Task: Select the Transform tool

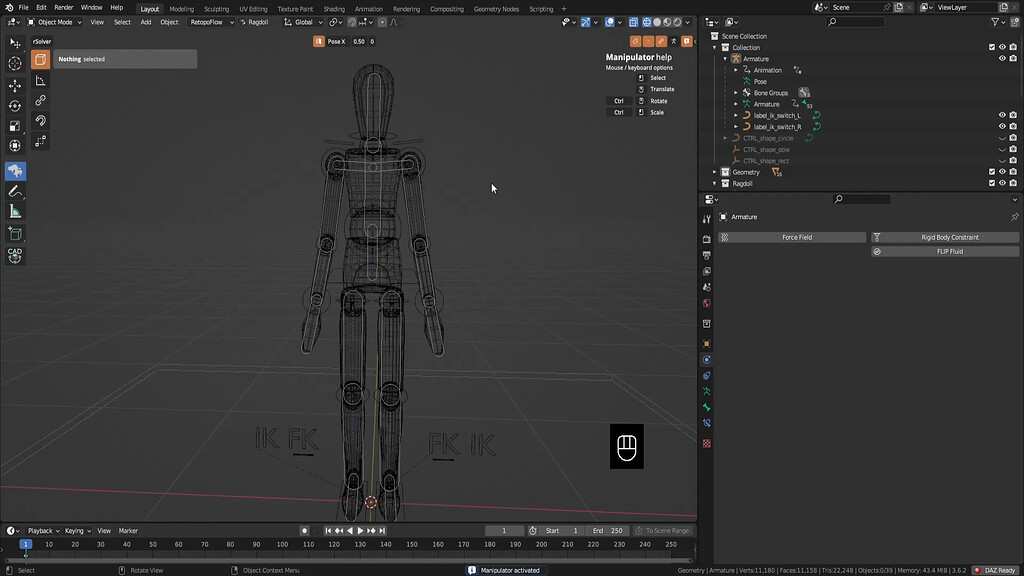Action: (x=15, y=146)
